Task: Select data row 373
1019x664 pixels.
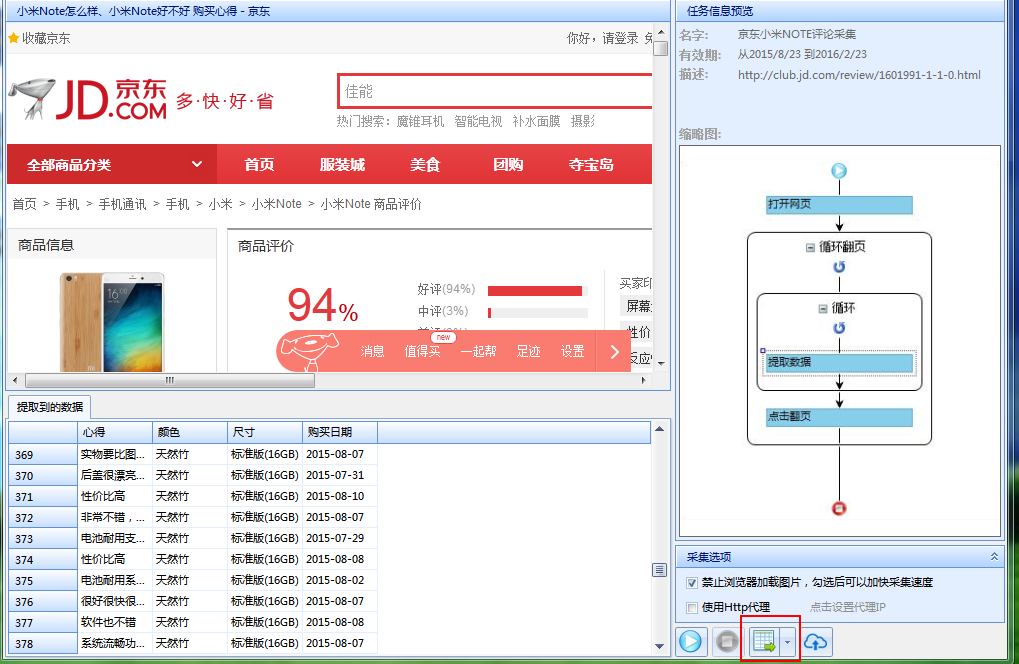Action: (x=43, y=539)
